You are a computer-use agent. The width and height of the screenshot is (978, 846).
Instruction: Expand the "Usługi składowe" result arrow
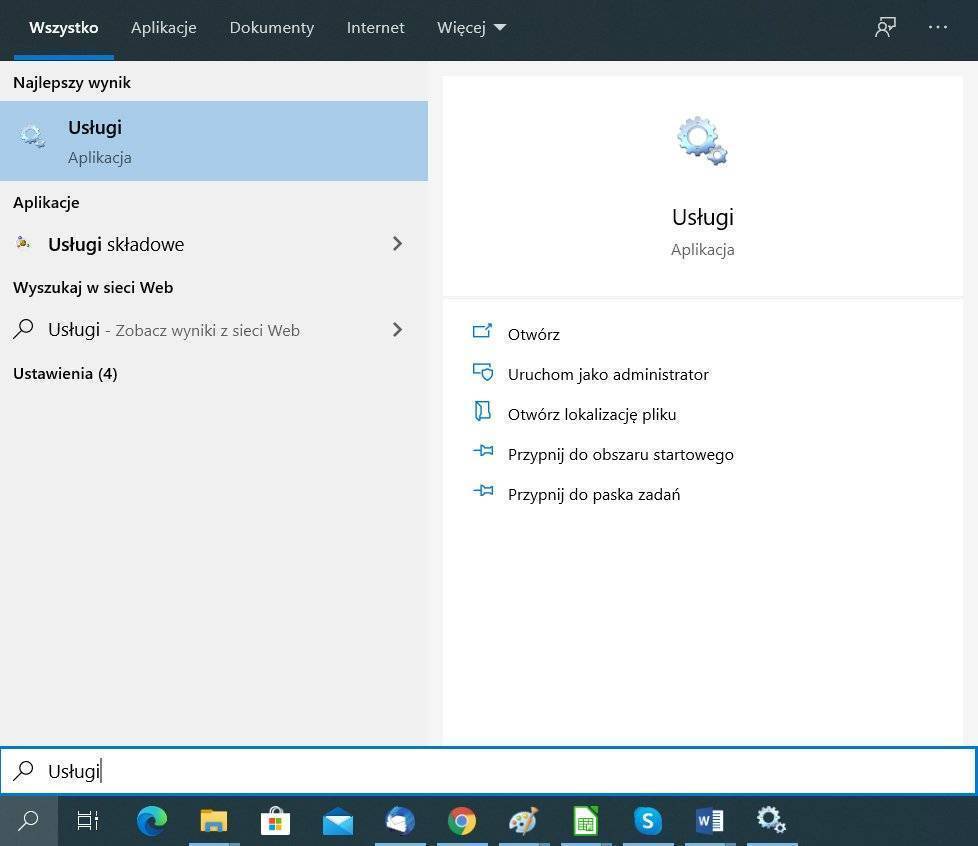tap(397, 243)
